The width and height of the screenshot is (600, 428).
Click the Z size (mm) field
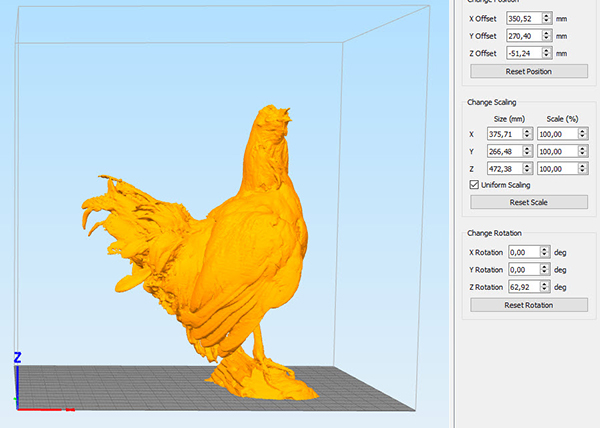503,168
